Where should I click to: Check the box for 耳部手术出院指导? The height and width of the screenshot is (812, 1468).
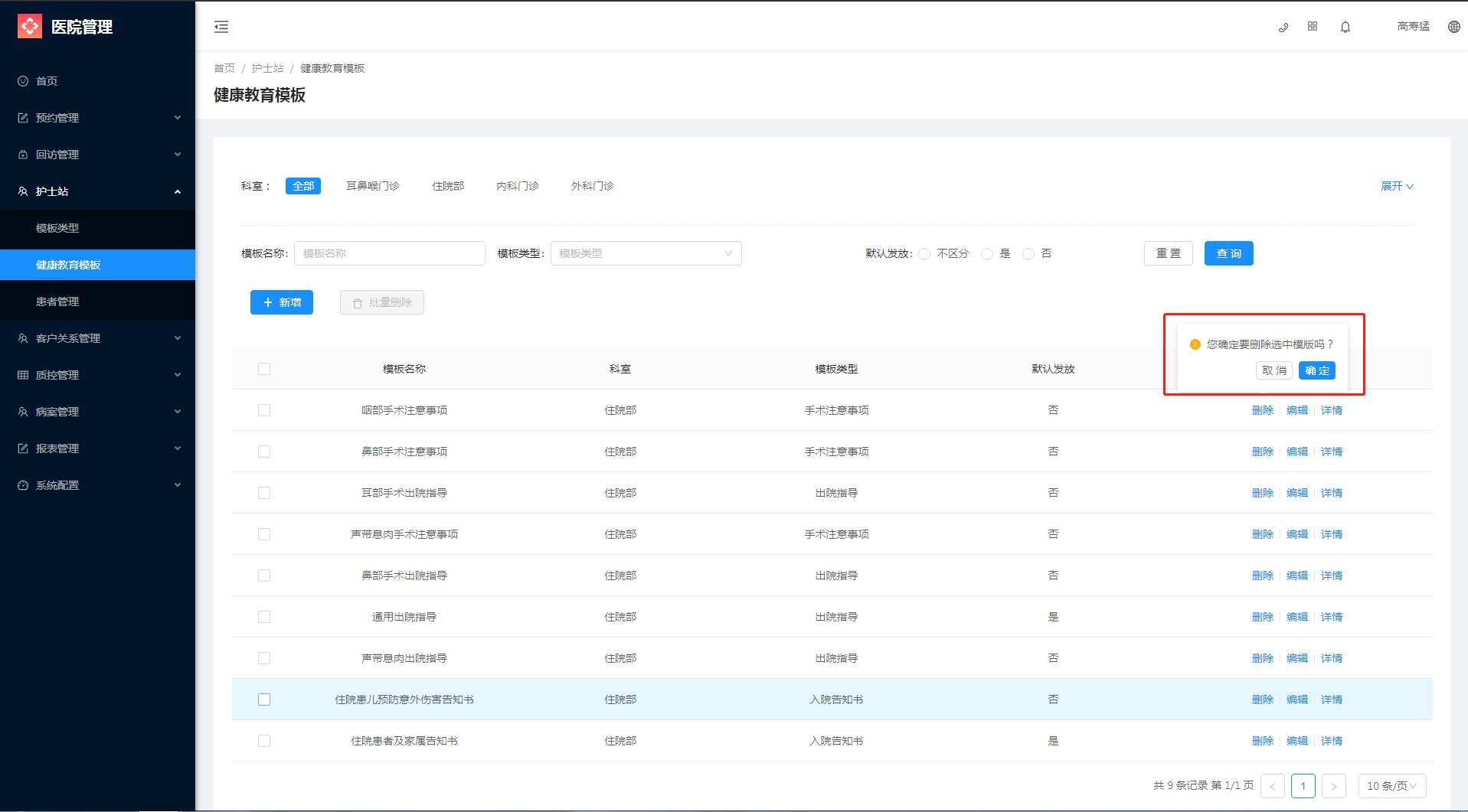click(264, 493)
